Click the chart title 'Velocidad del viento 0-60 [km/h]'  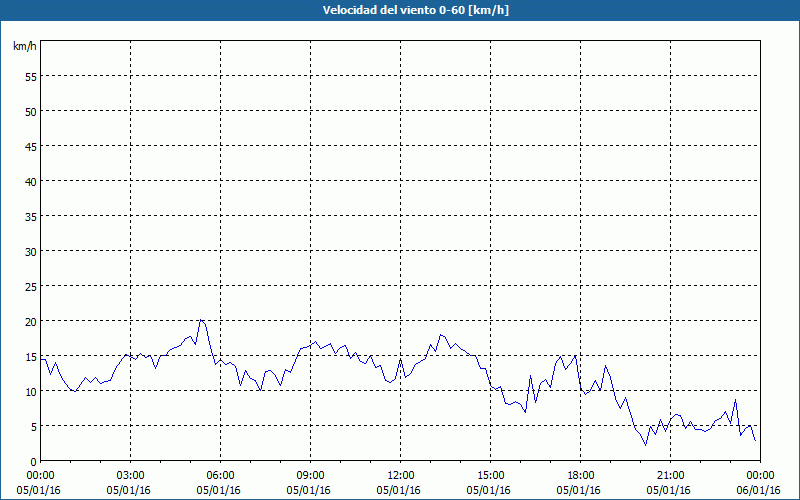tap(416, 10)
